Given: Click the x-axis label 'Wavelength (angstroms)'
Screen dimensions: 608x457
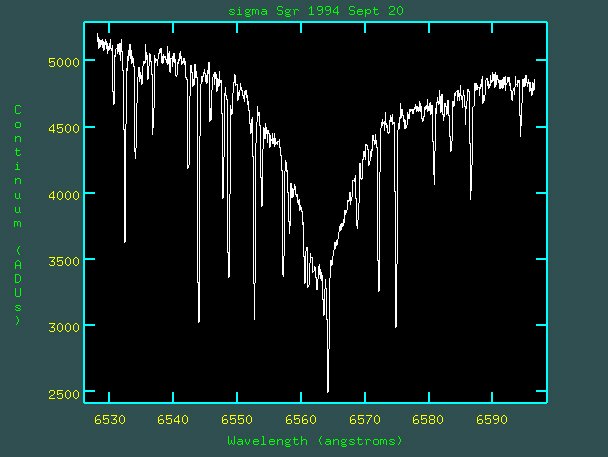Looking at the screenshot, I should point(315,441).
